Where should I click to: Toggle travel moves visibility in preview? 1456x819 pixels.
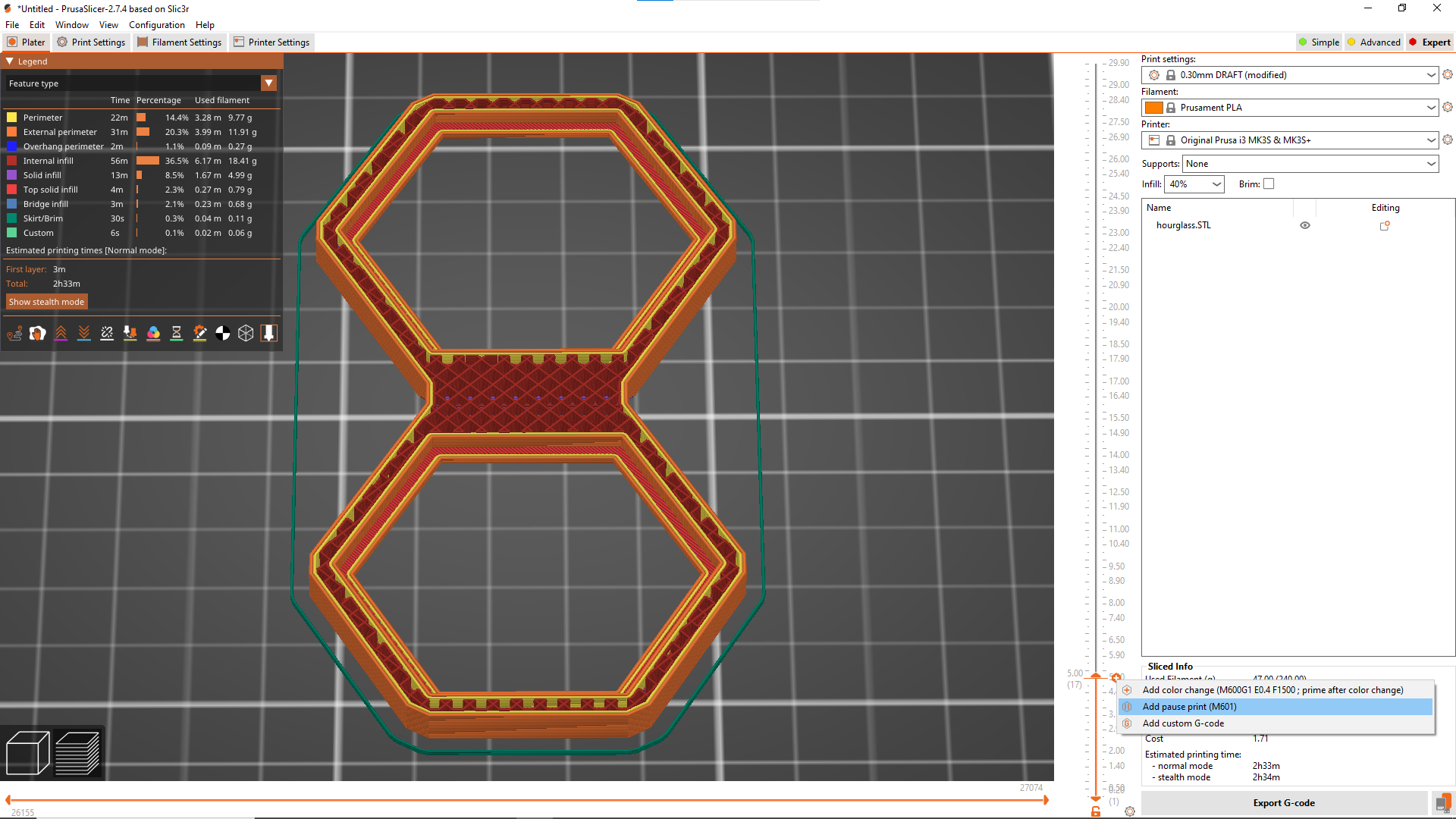pyautogui.click(x=14, y=333)
